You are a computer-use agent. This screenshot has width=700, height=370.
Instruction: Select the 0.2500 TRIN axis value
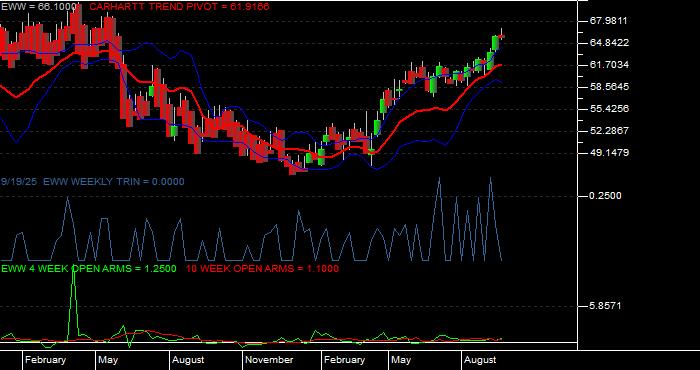pos(605,196)
